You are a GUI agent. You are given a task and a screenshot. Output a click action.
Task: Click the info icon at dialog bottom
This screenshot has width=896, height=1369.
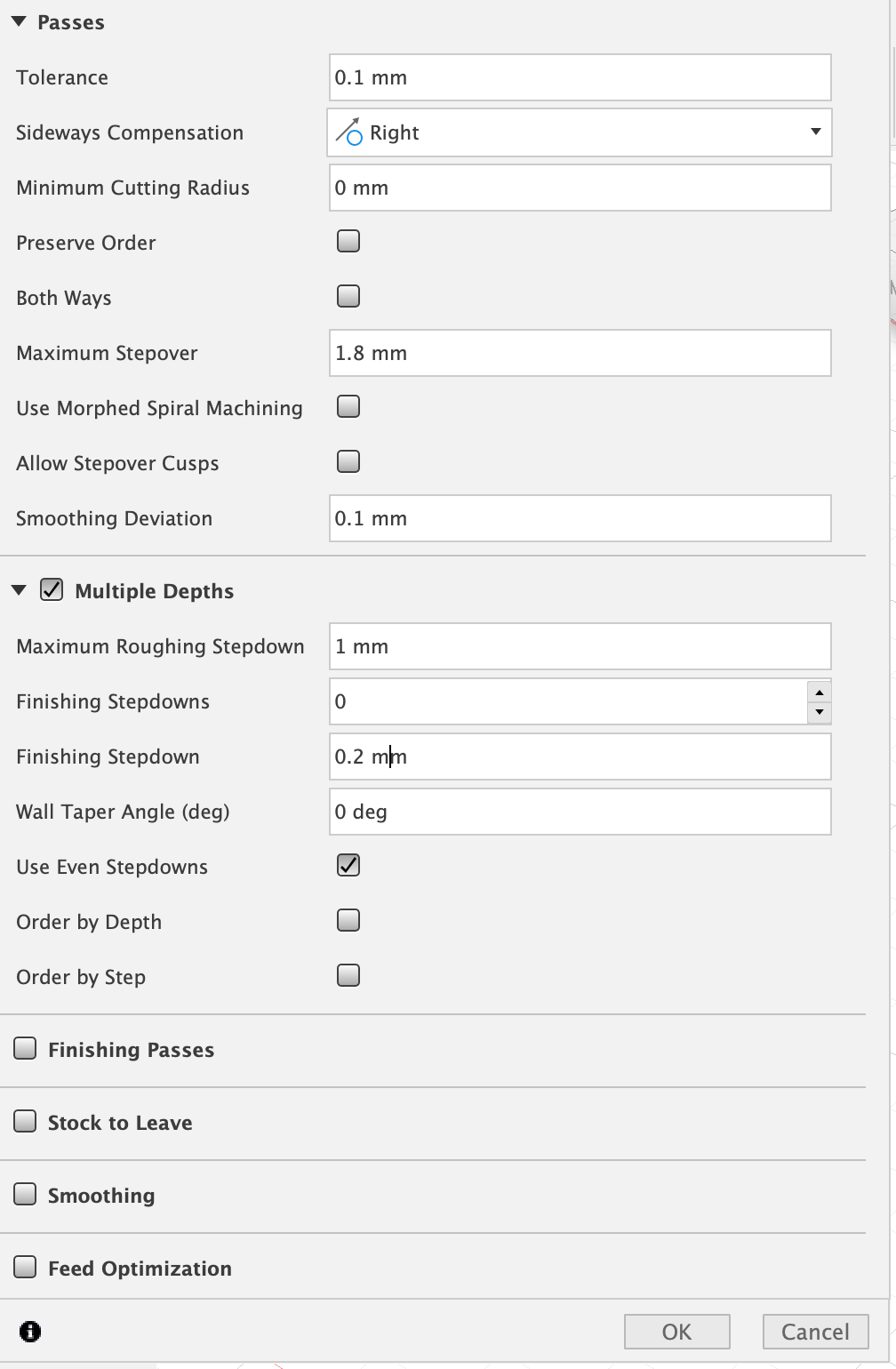click(x=30, y=1332)
